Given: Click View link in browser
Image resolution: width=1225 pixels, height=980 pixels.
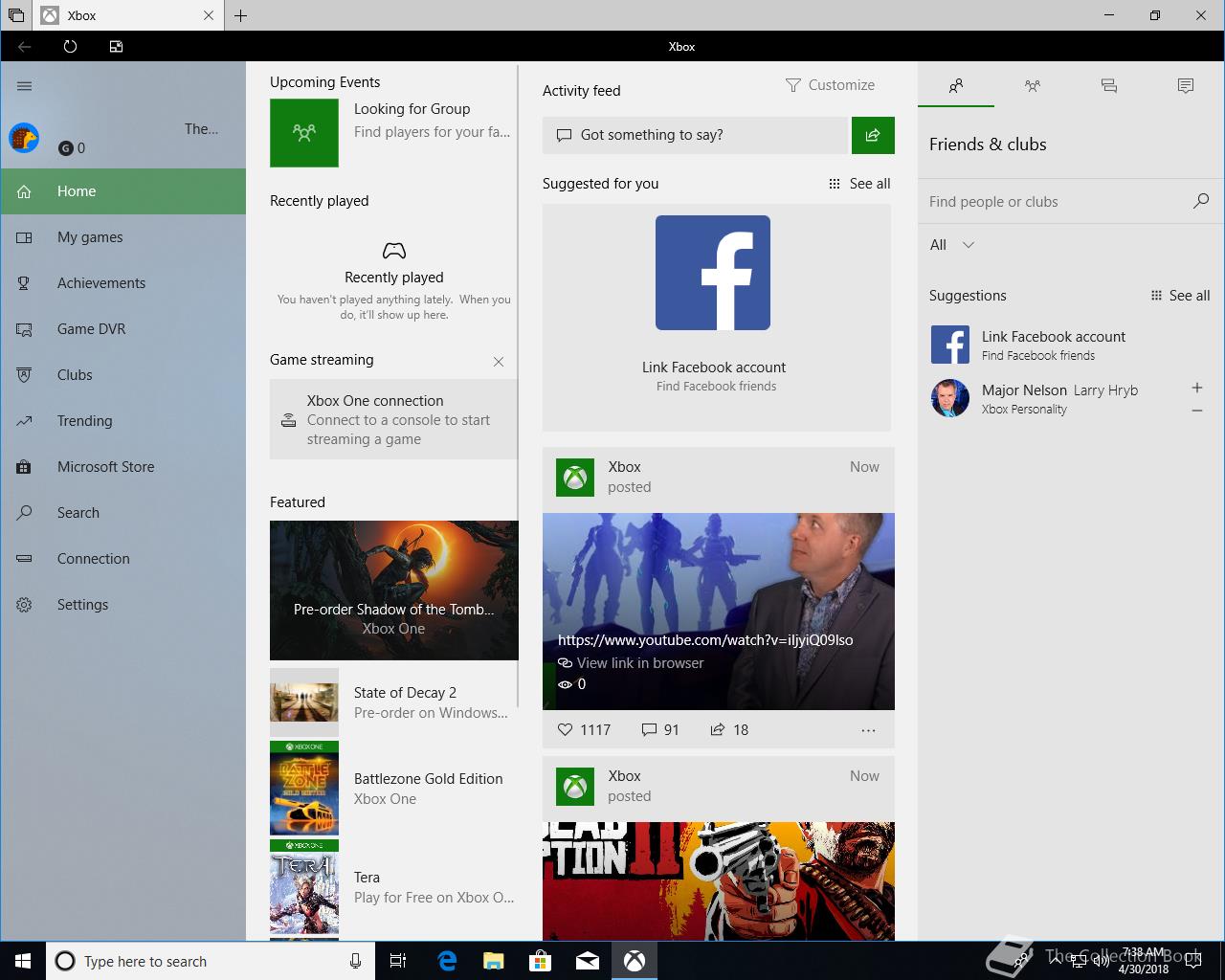Looking at the screenshot, I should pyautogui.click(x=631, y=663).
